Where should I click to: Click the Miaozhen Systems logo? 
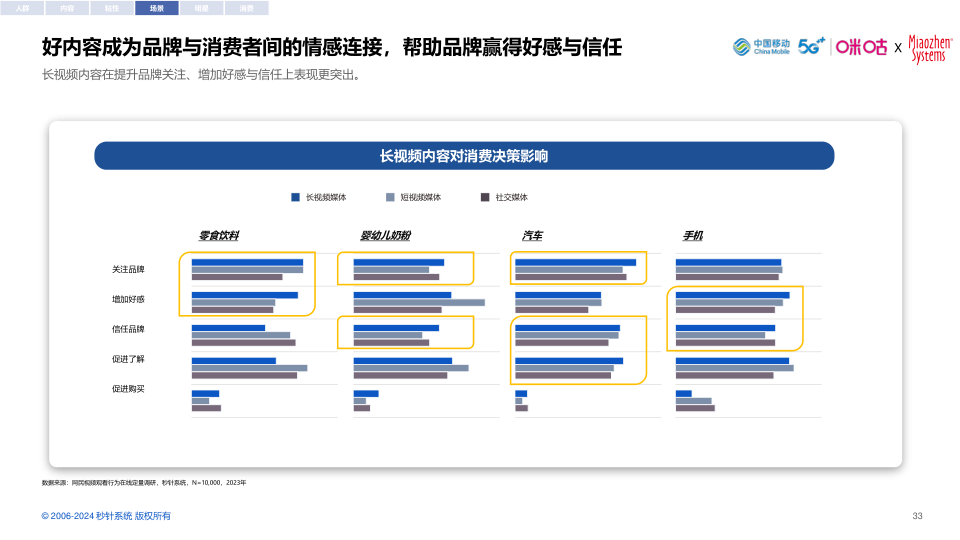pos(930,49)
